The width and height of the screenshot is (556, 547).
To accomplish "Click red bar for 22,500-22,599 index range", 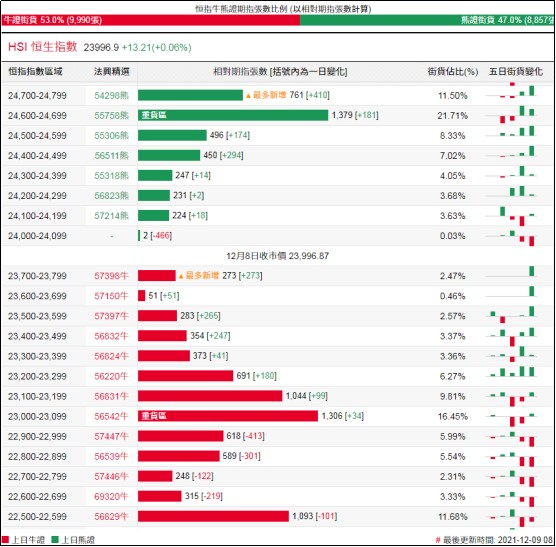I will tap(213, 516).
